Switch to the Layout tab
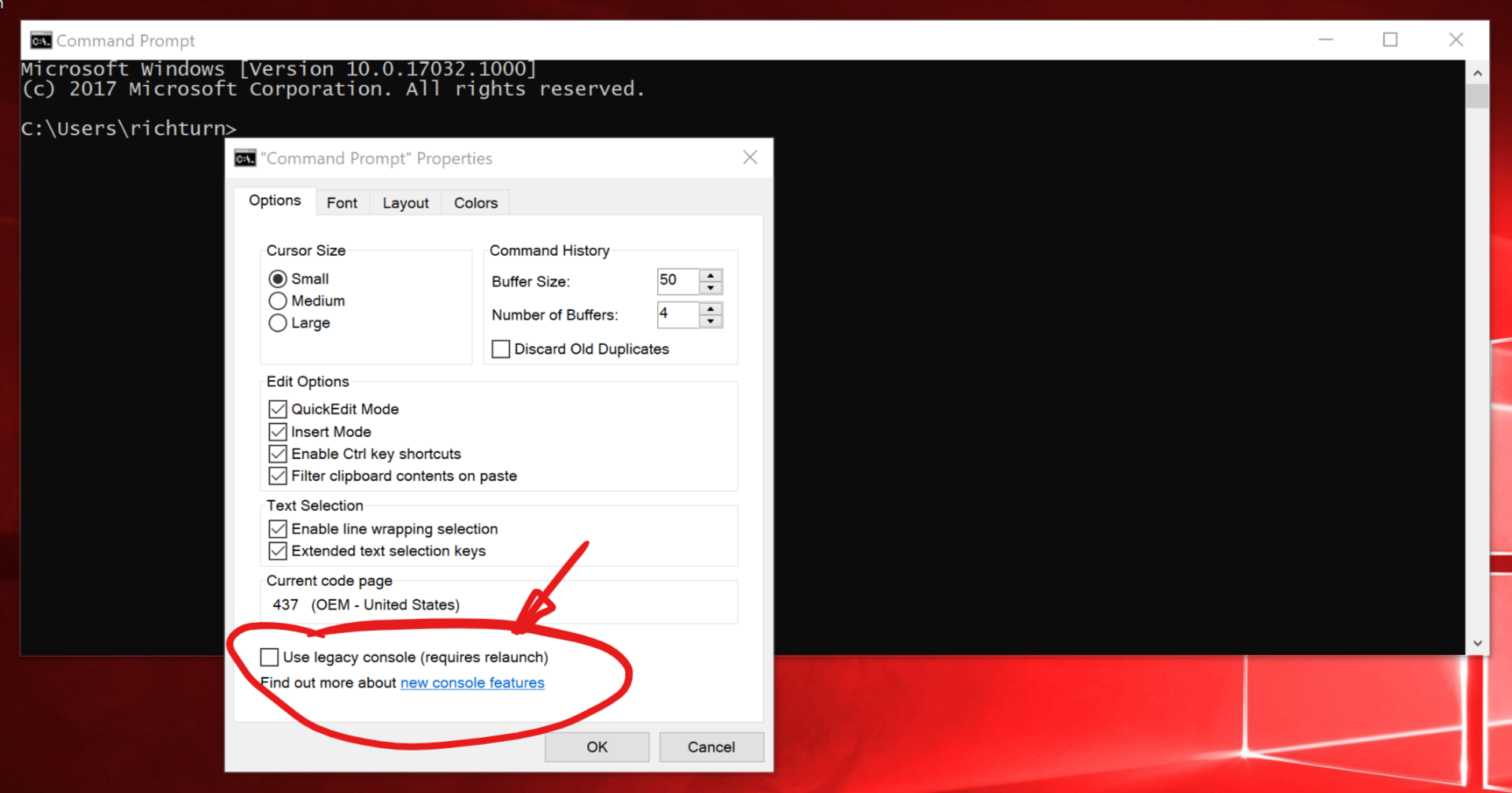This screenshot has width=1512, height=793. pyautogui.click(x=405, y=202)
